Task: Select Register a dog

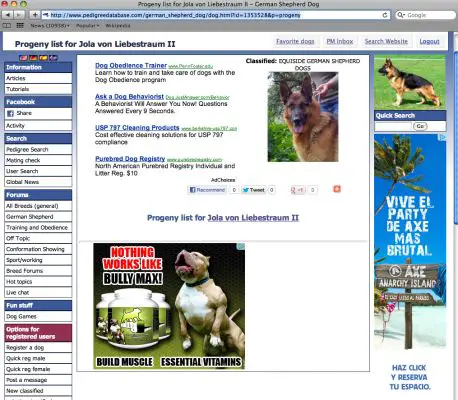Action: 38,348
